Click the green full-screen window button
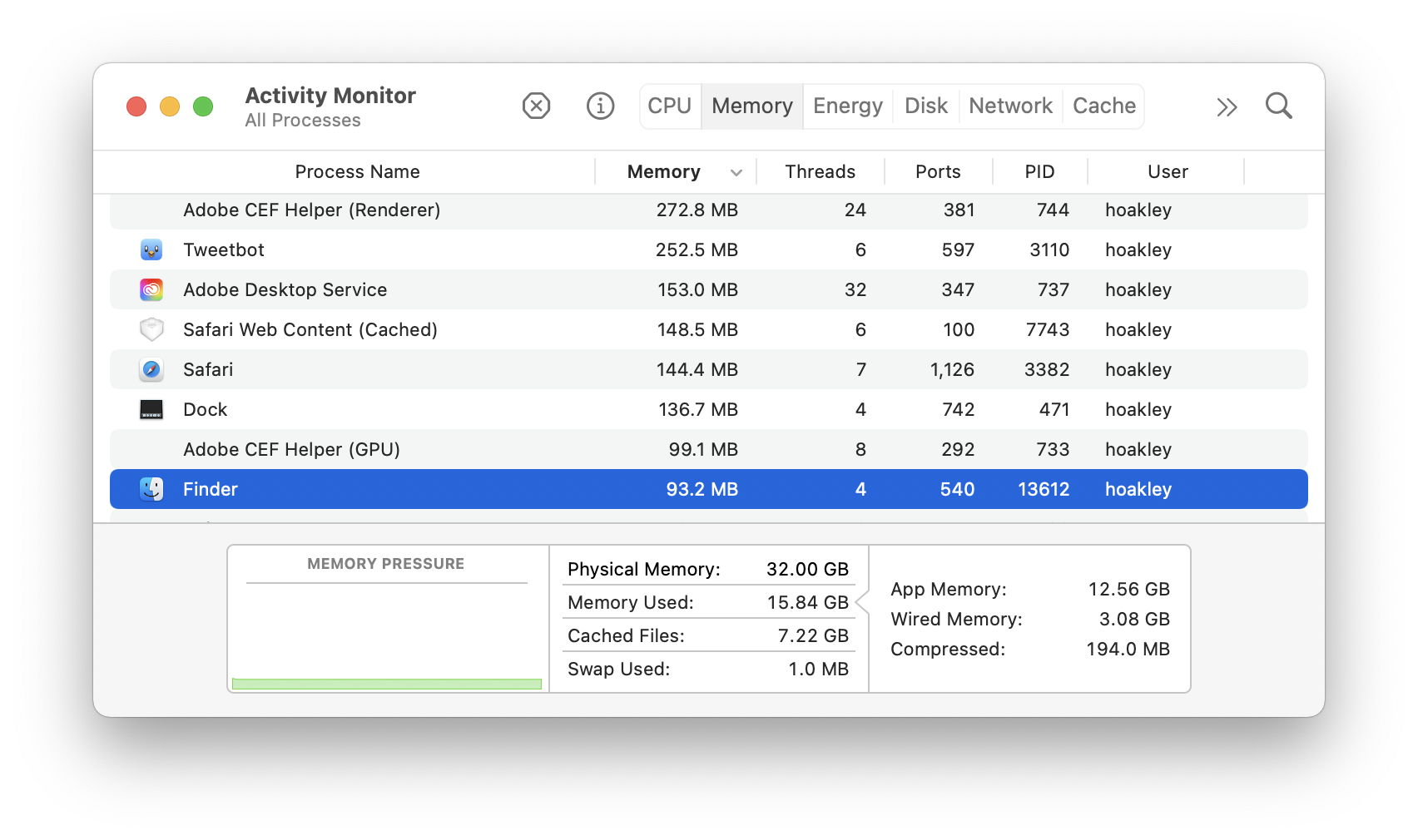Viewport: 1418px width, 840px height. pos(203,107)
